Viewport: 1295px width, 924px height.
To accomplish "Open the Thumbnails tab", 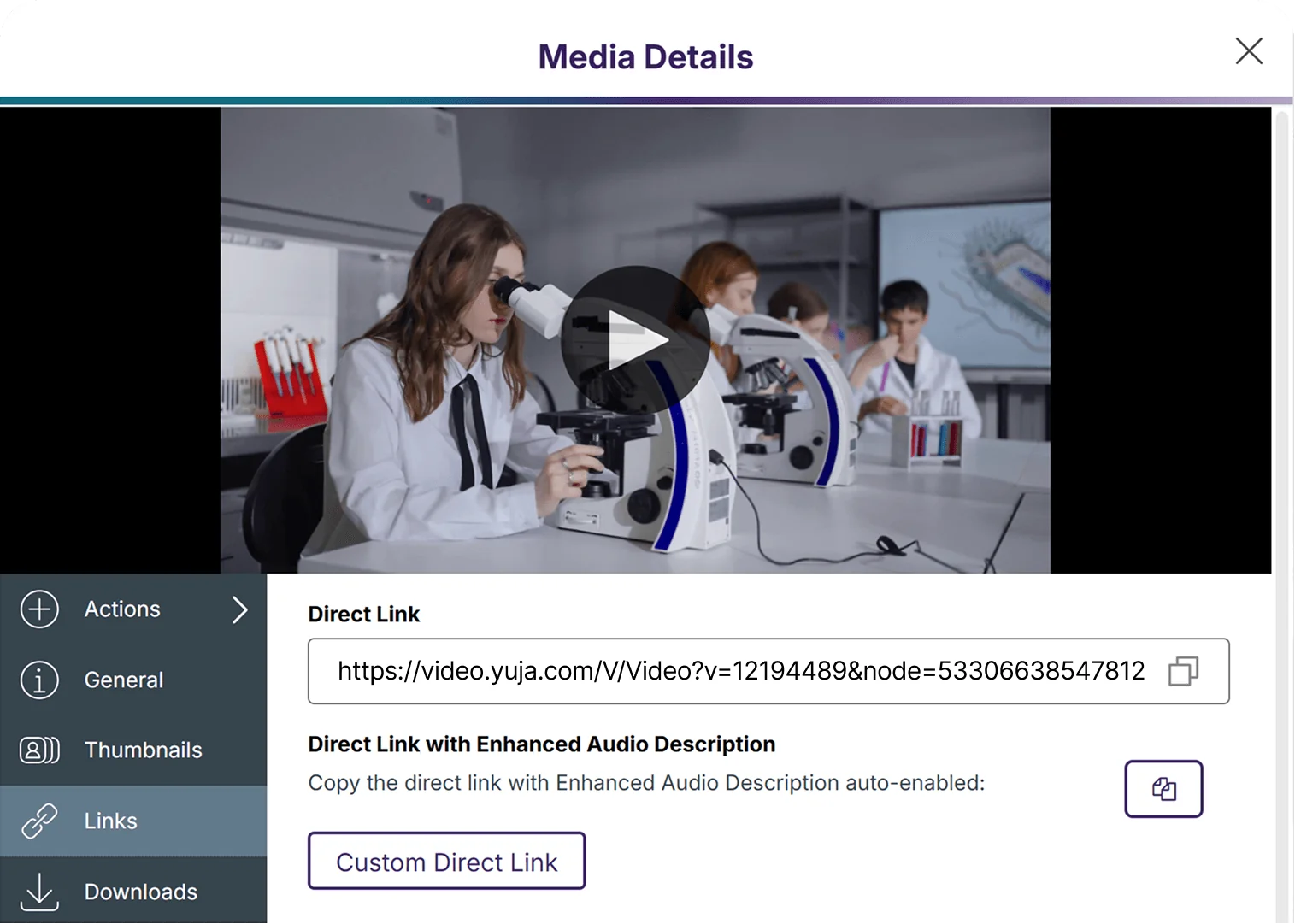I will [144, 750].
